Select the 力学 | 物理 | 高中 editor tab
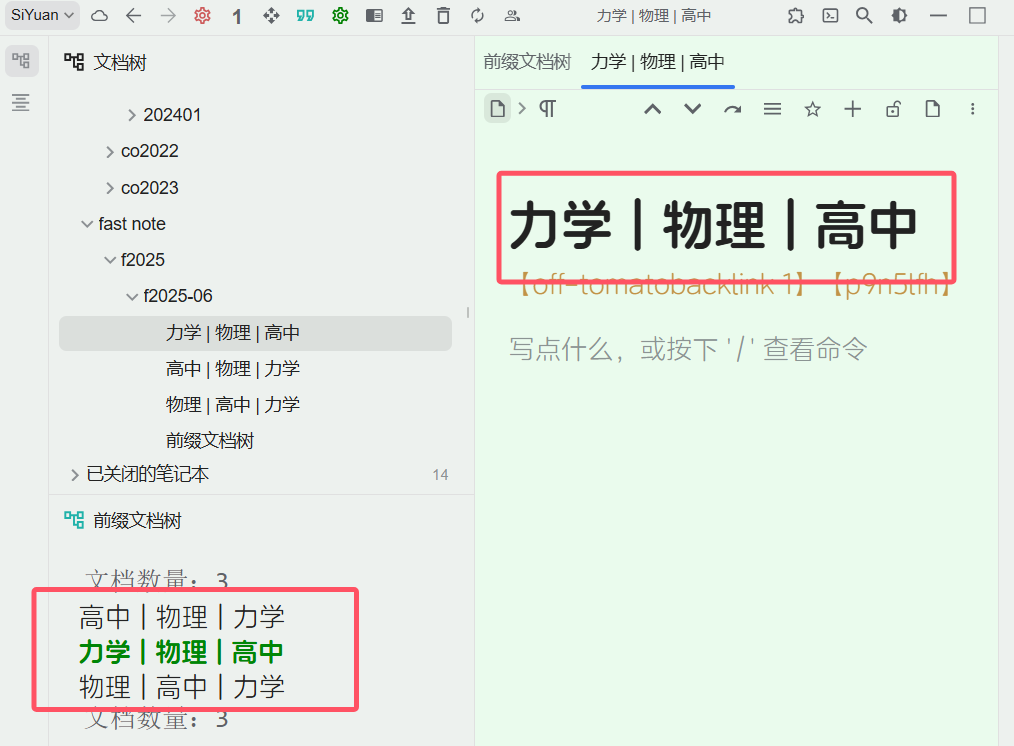The width and height of the screenshot is (1014, 746). 658,62
